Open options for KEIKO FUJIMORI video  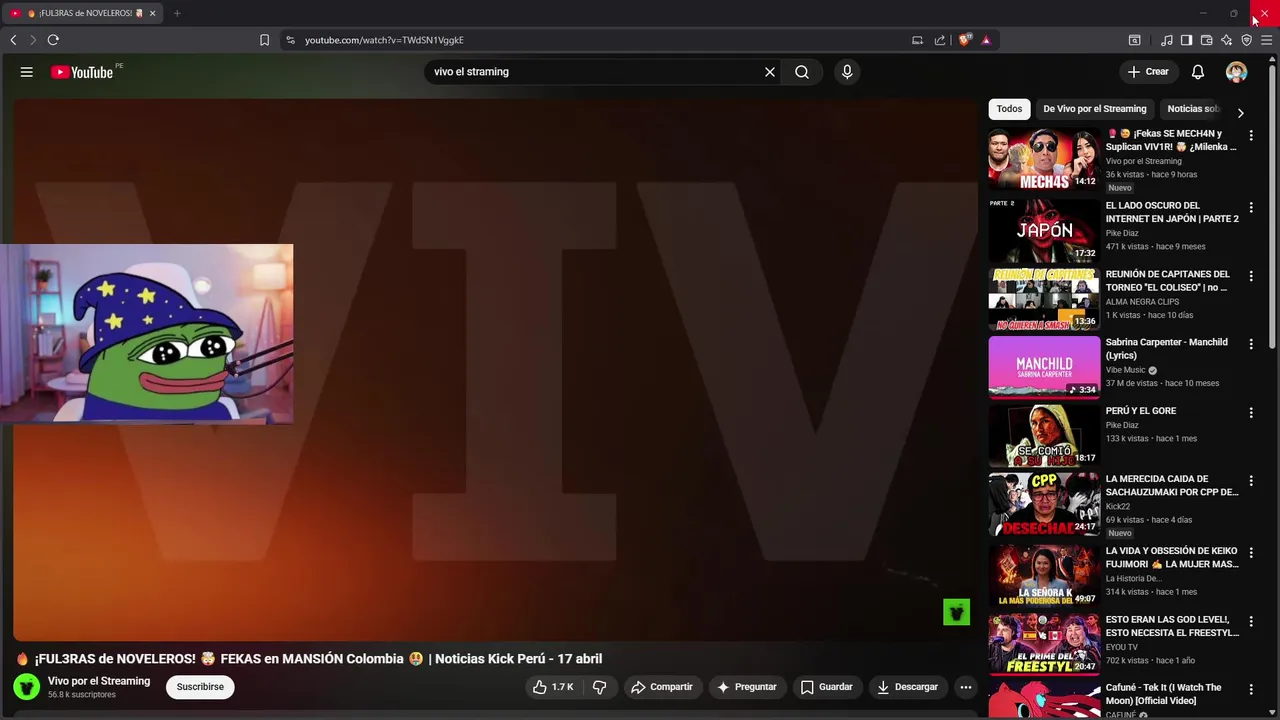pos(1250,552)
